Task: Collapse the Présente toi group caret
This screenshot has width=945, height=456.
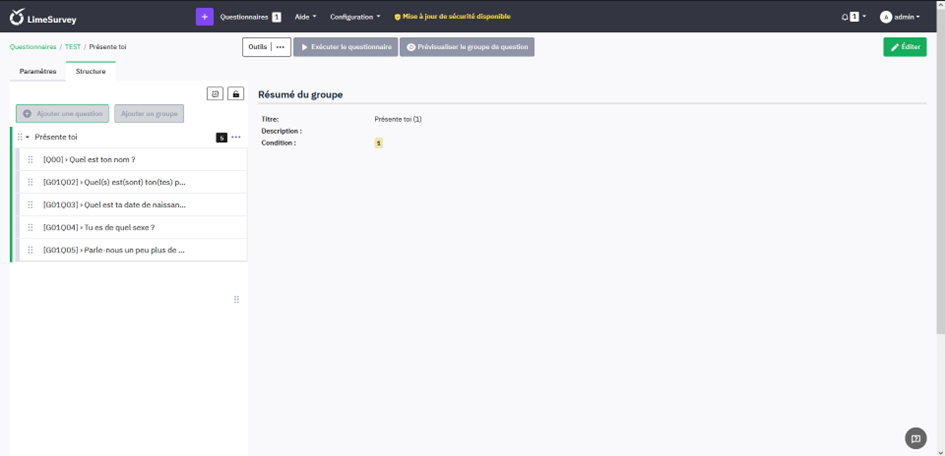Action: [28, 137]
